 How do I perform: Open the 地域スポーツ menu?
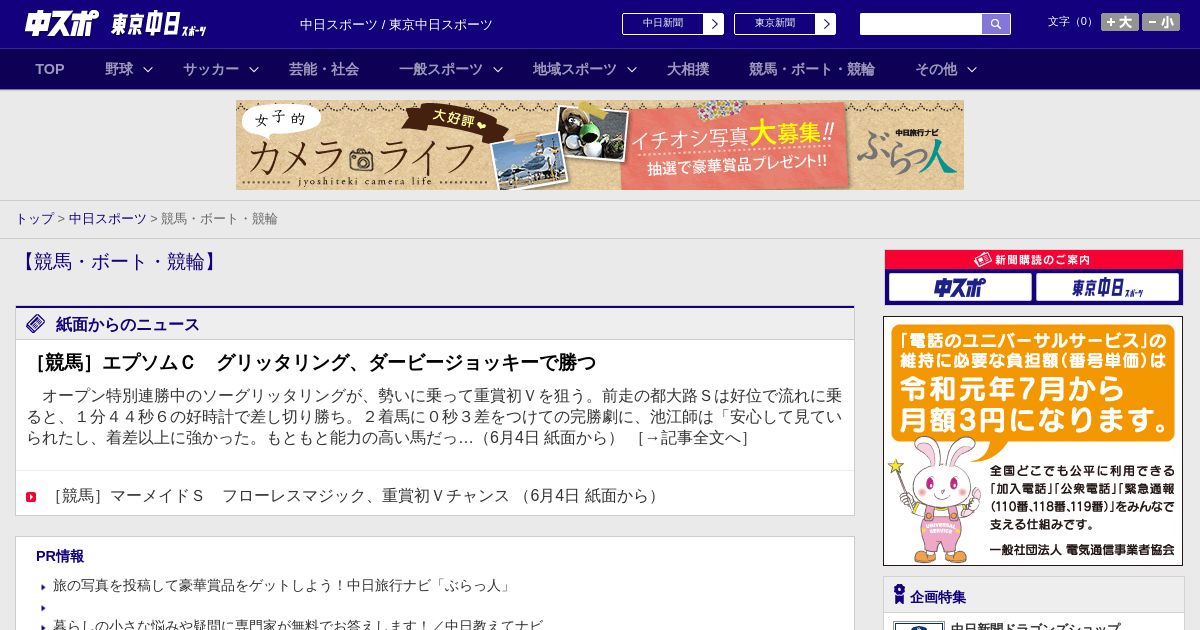tap(575, 69)
